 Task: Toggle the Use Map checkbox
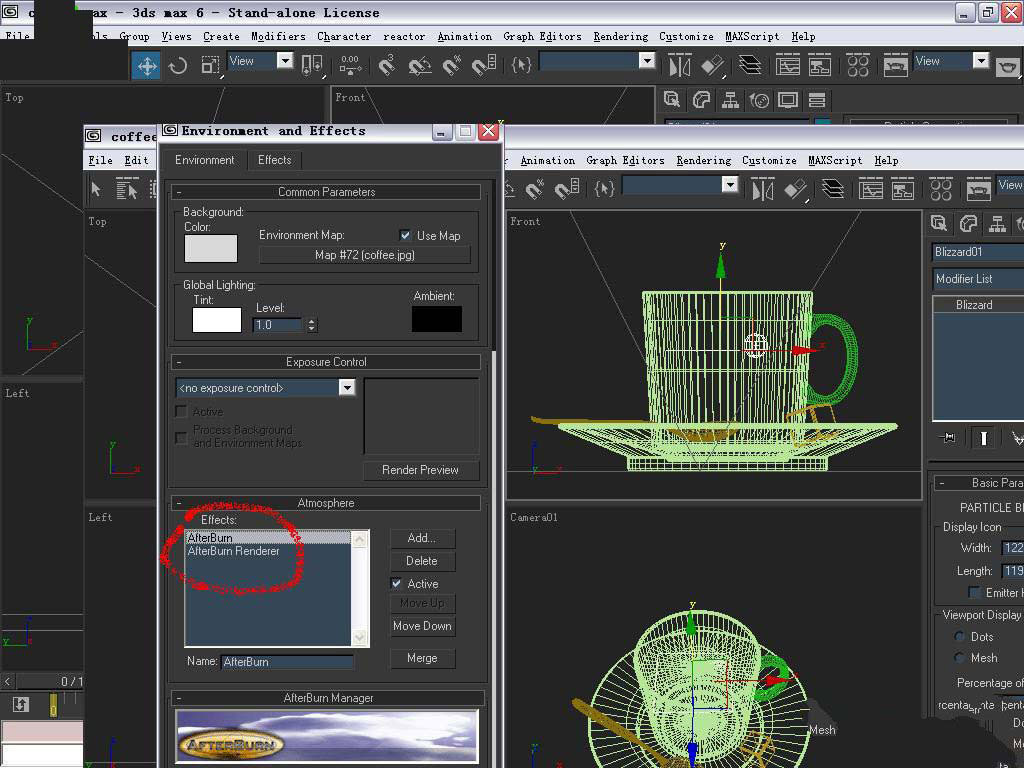click(405, 235)
